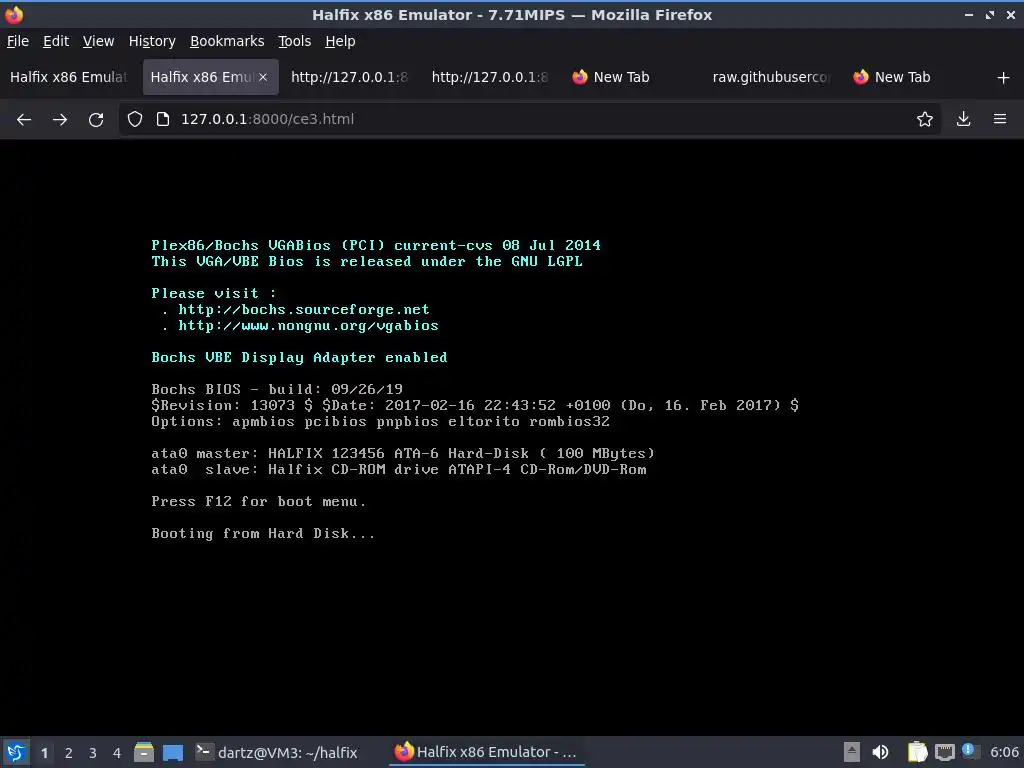Viewport: 1024px width, 768px height.
Task: Click the removable media eject tray icon
Action: [x=852, y=752]
